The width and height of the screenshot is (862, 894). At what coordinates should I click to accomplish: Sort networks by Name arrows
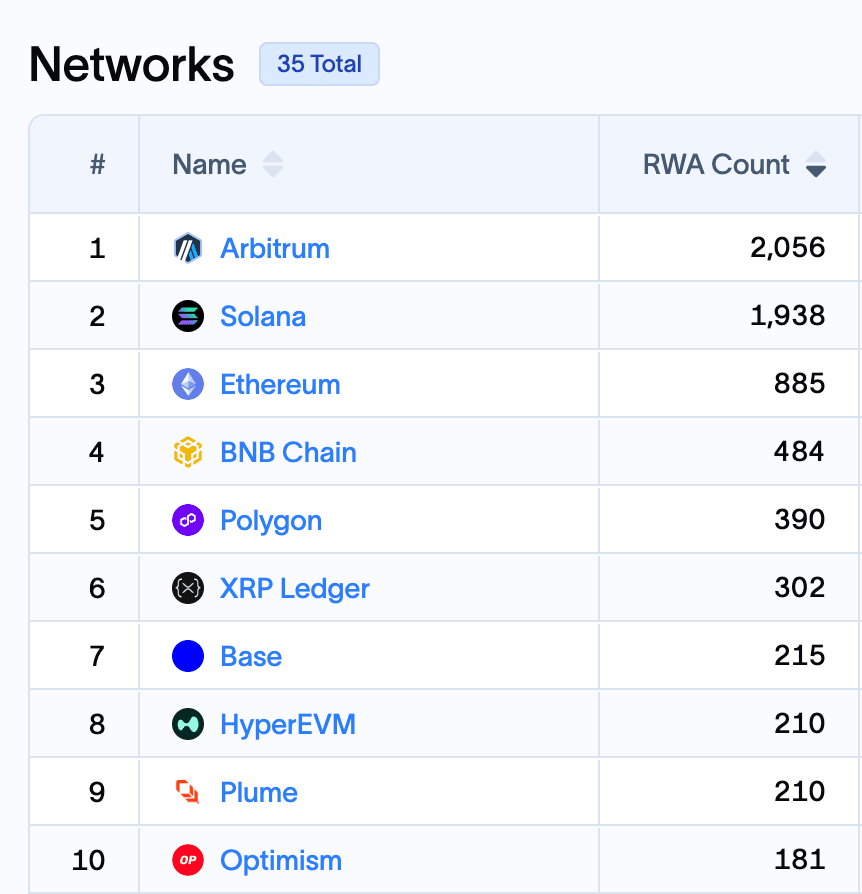(273, 164)
